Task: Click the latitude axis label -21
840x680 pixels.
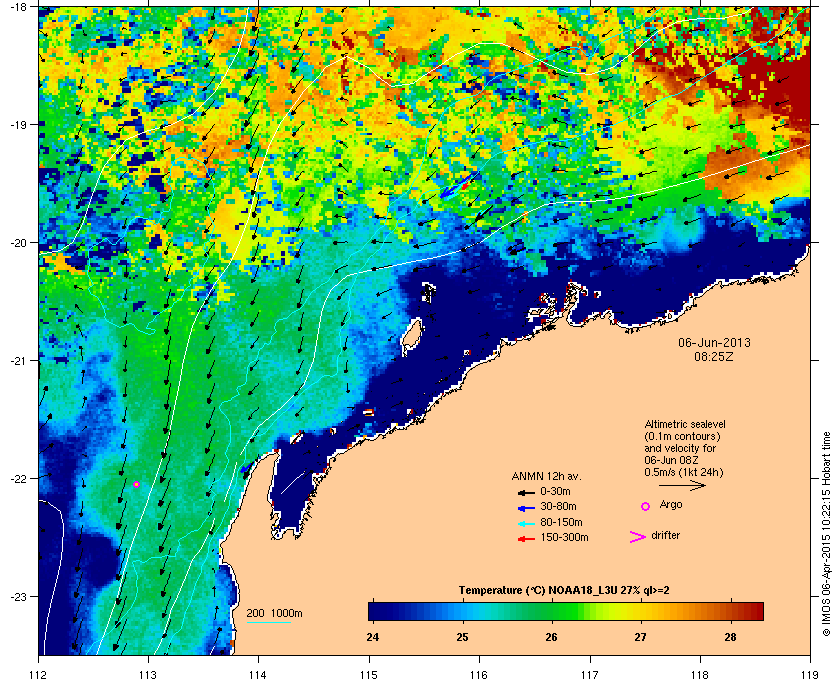Action: tap(19, 361)
